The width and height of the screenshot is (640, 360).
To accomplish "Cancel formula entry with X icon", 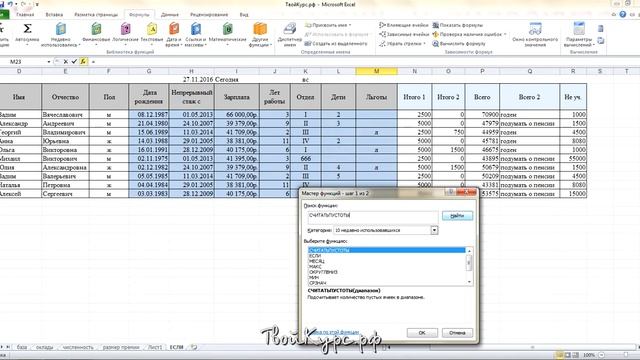I will [x=65, y=62].
